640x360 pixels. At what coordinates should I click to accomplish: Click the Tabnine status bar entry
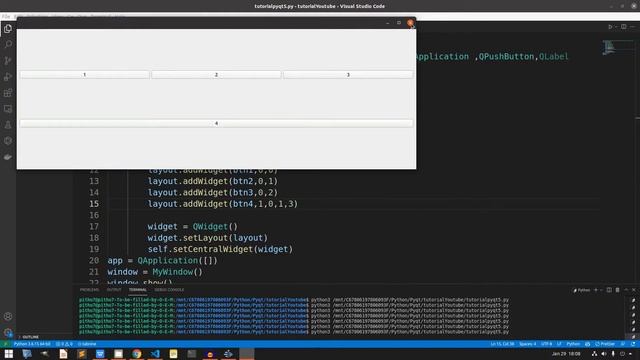point(87,344)
